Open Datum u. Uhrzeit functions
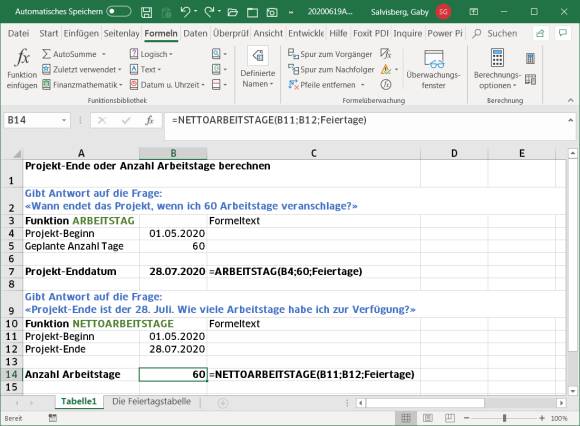580x426 pixels. pos(167,85)
